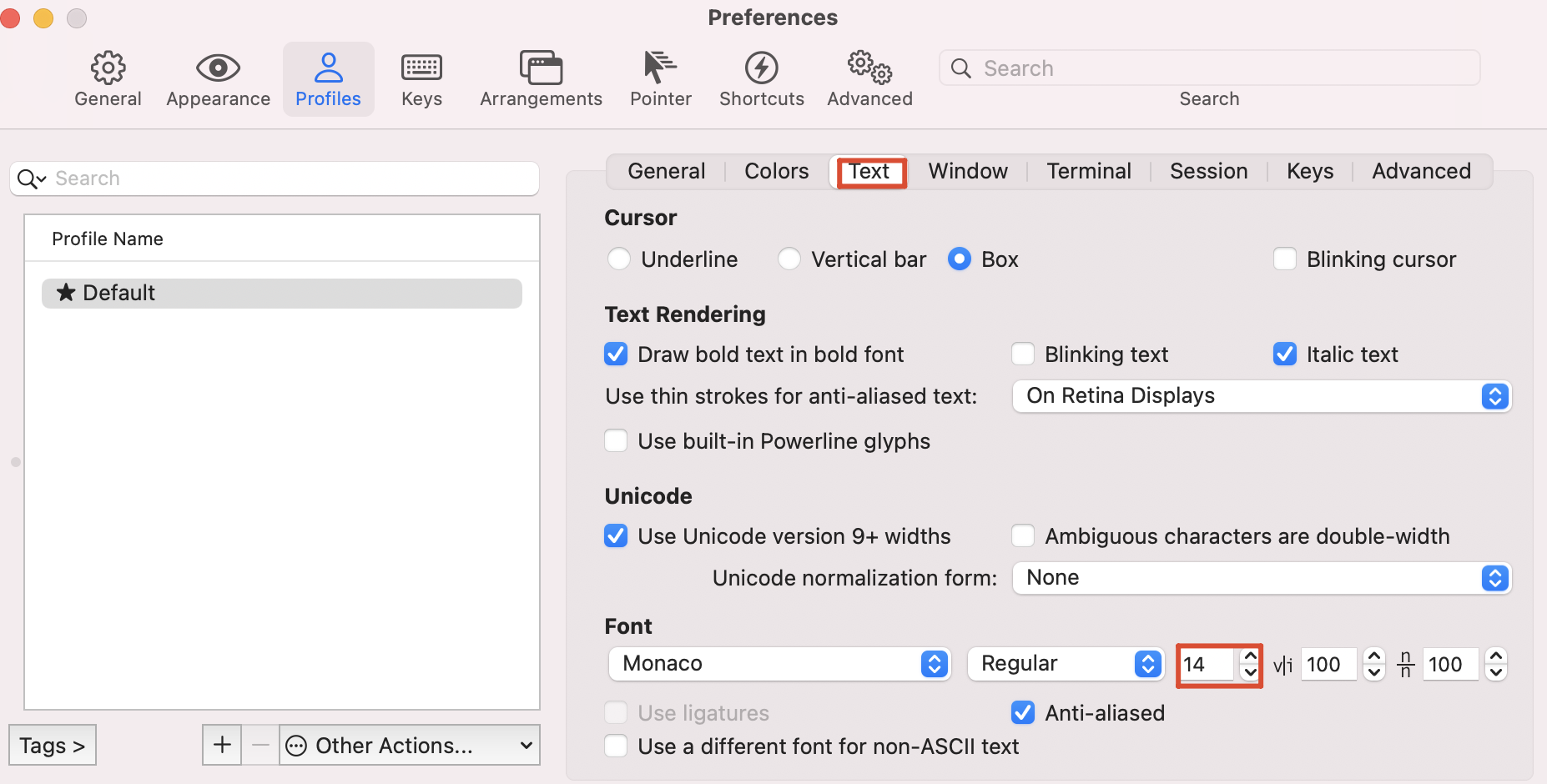Click the plus icon to add profile
1547x784 pixels.
click(222, 745)
